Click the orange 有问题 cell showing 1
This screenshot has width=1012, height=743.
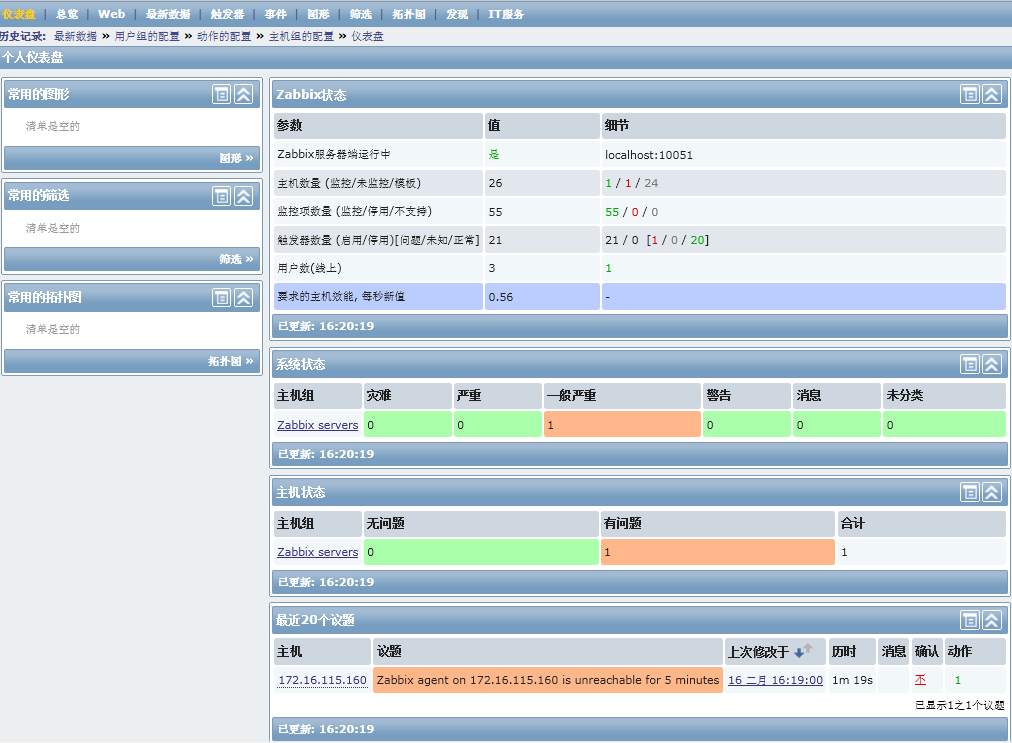pos(718,552)
